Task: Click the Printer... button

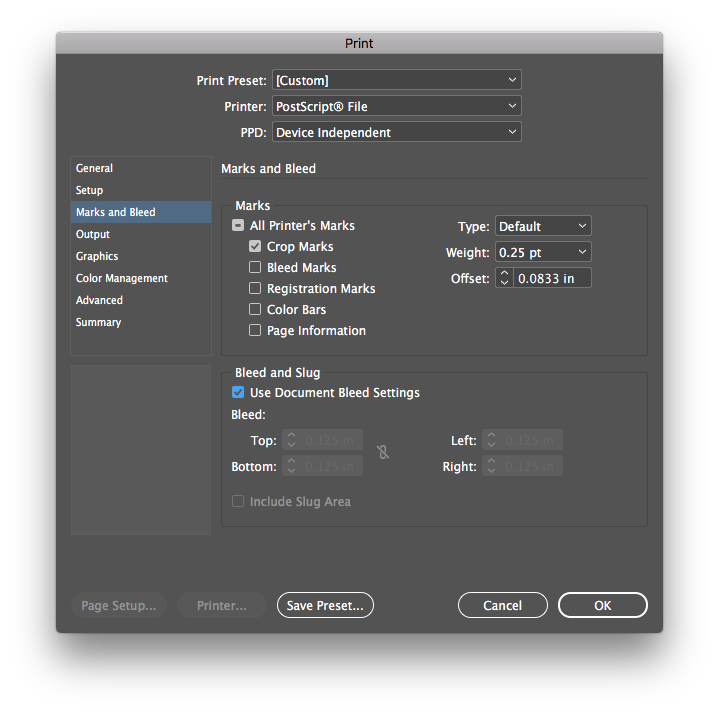Action: click(x=222, y=605)
